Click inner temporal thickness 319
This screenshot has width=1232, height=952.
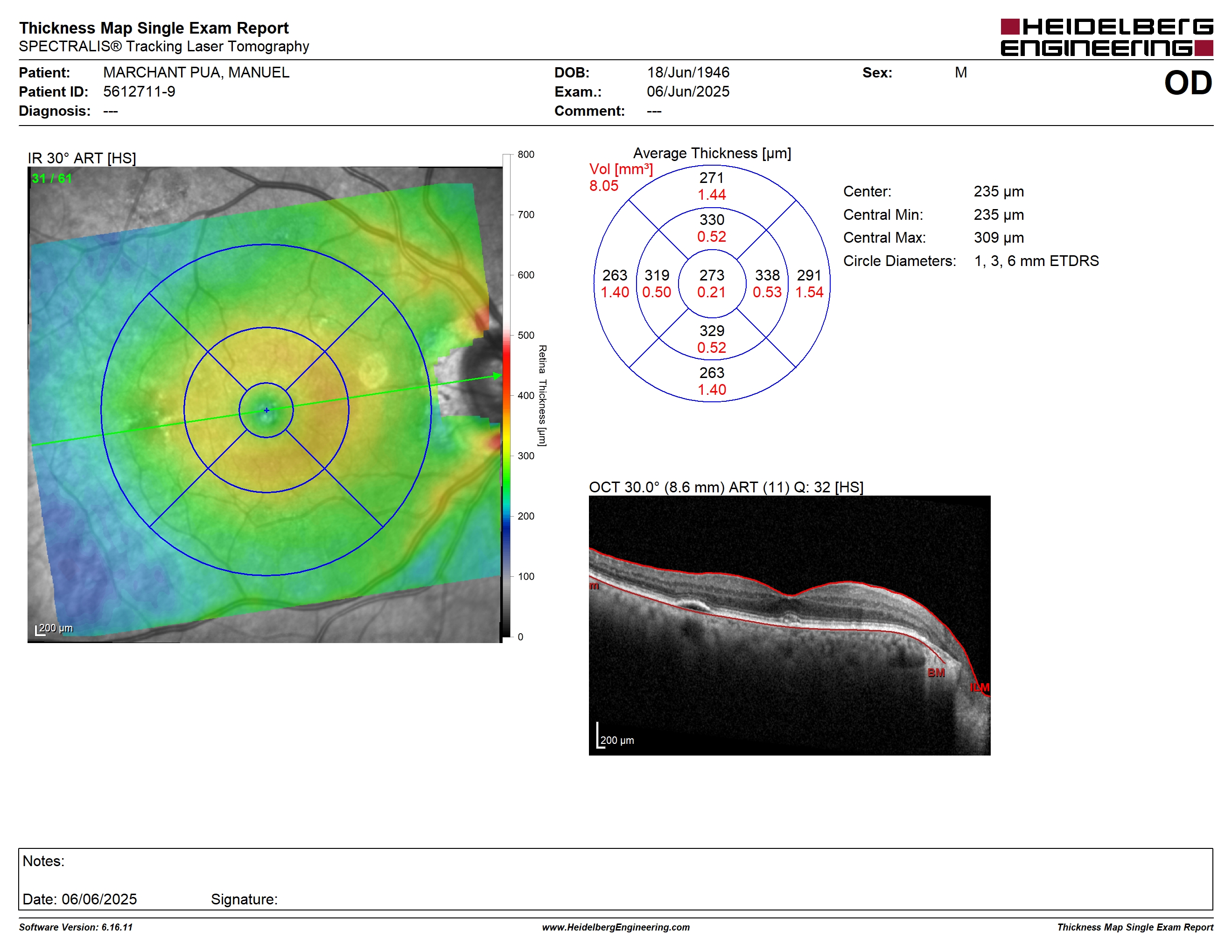[657, 275]
